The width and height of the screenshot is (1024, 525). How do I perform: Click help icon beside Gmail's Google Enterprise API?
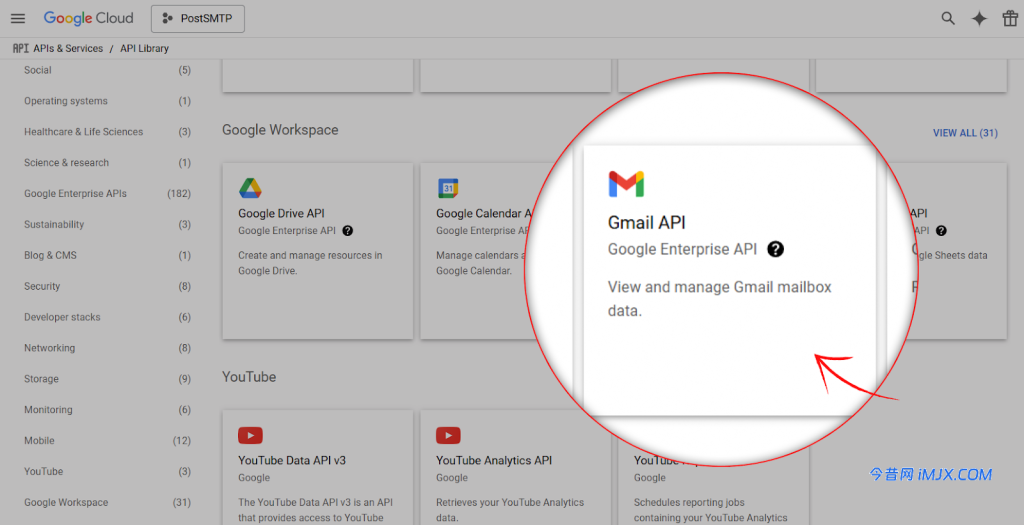pos(775,249)
